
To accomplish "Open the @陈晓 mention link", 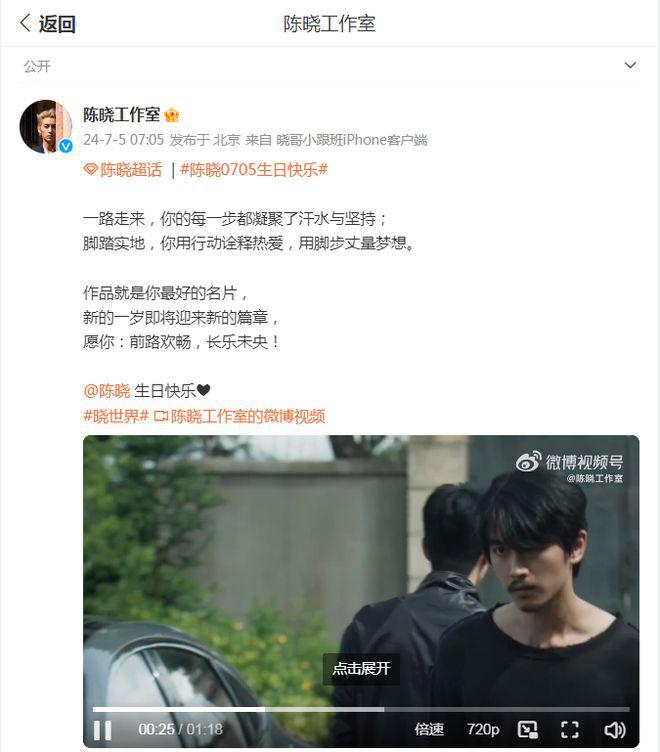I will (x=106, y=391).
